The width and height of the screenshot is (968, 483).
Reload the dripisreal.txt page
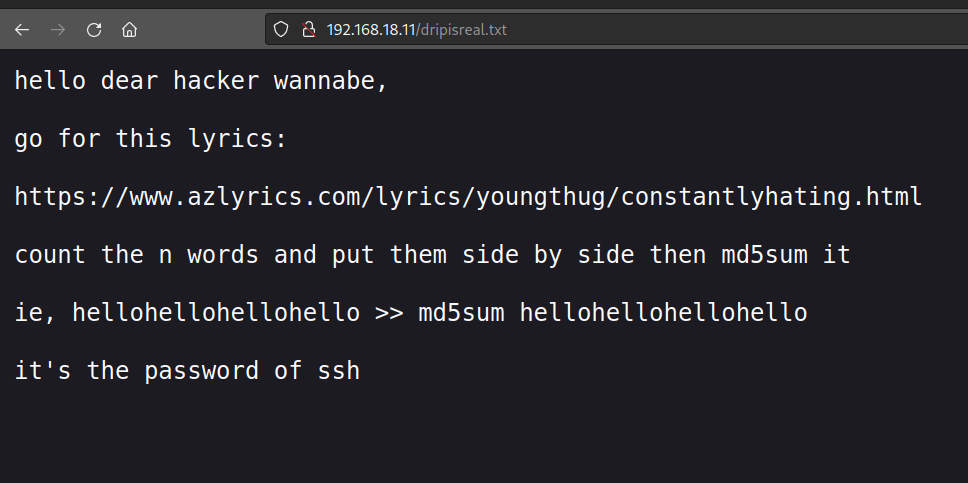[94, 30]
